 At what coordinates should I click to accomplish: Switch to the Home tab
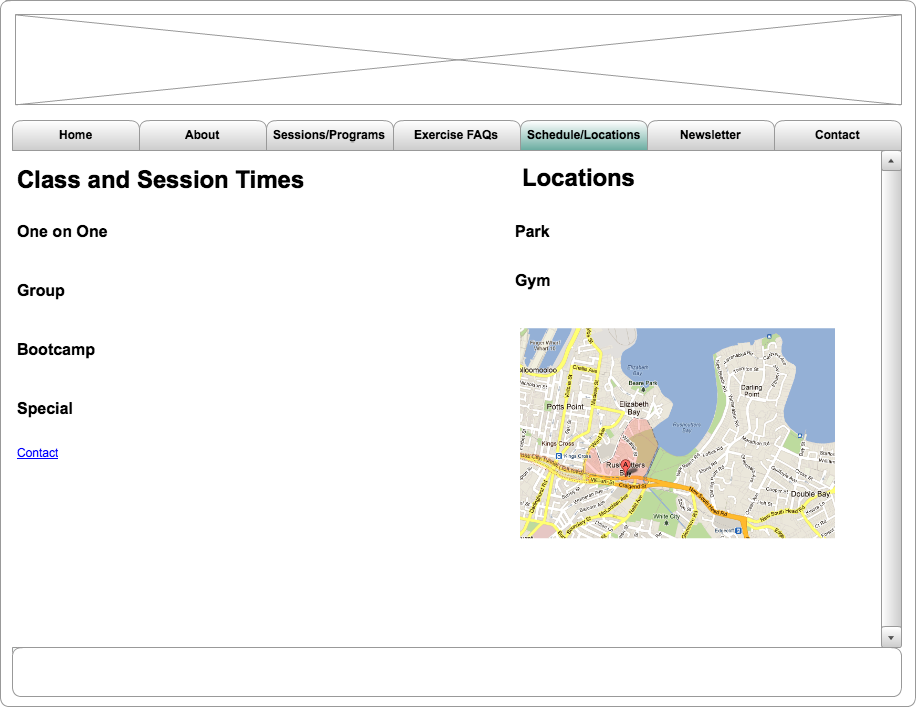(x=75, y=134)
